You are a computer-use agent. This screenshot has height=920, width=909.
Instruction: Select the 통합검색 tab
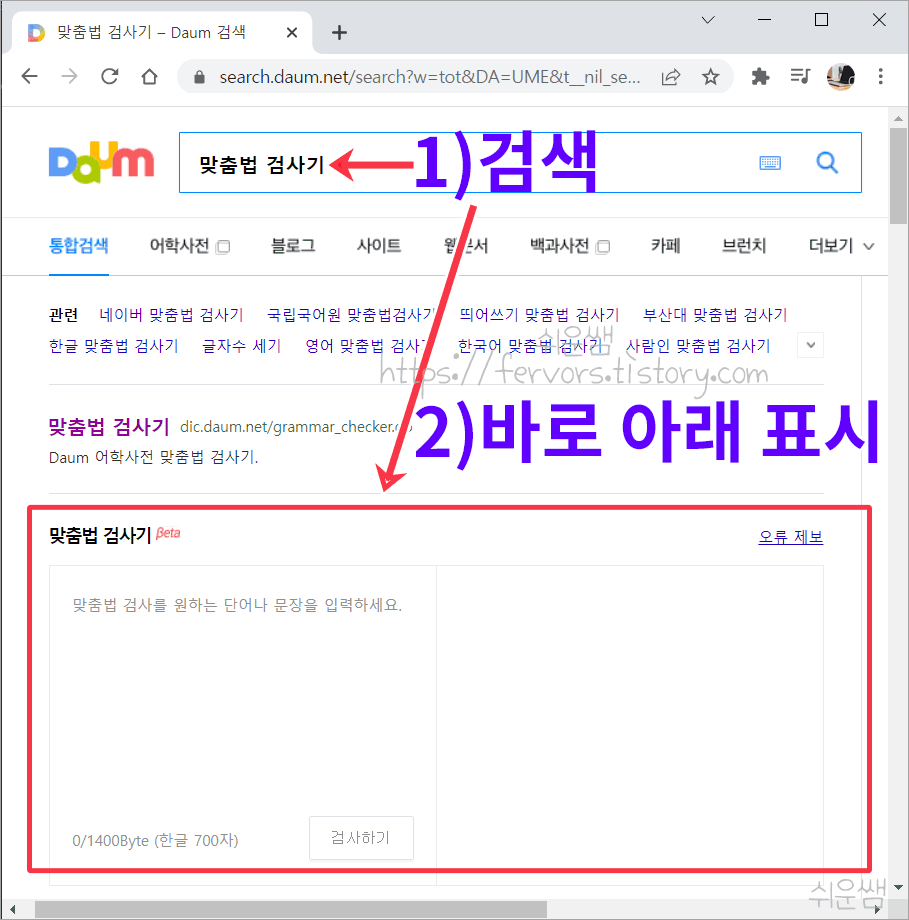click(x=79, y=246)
